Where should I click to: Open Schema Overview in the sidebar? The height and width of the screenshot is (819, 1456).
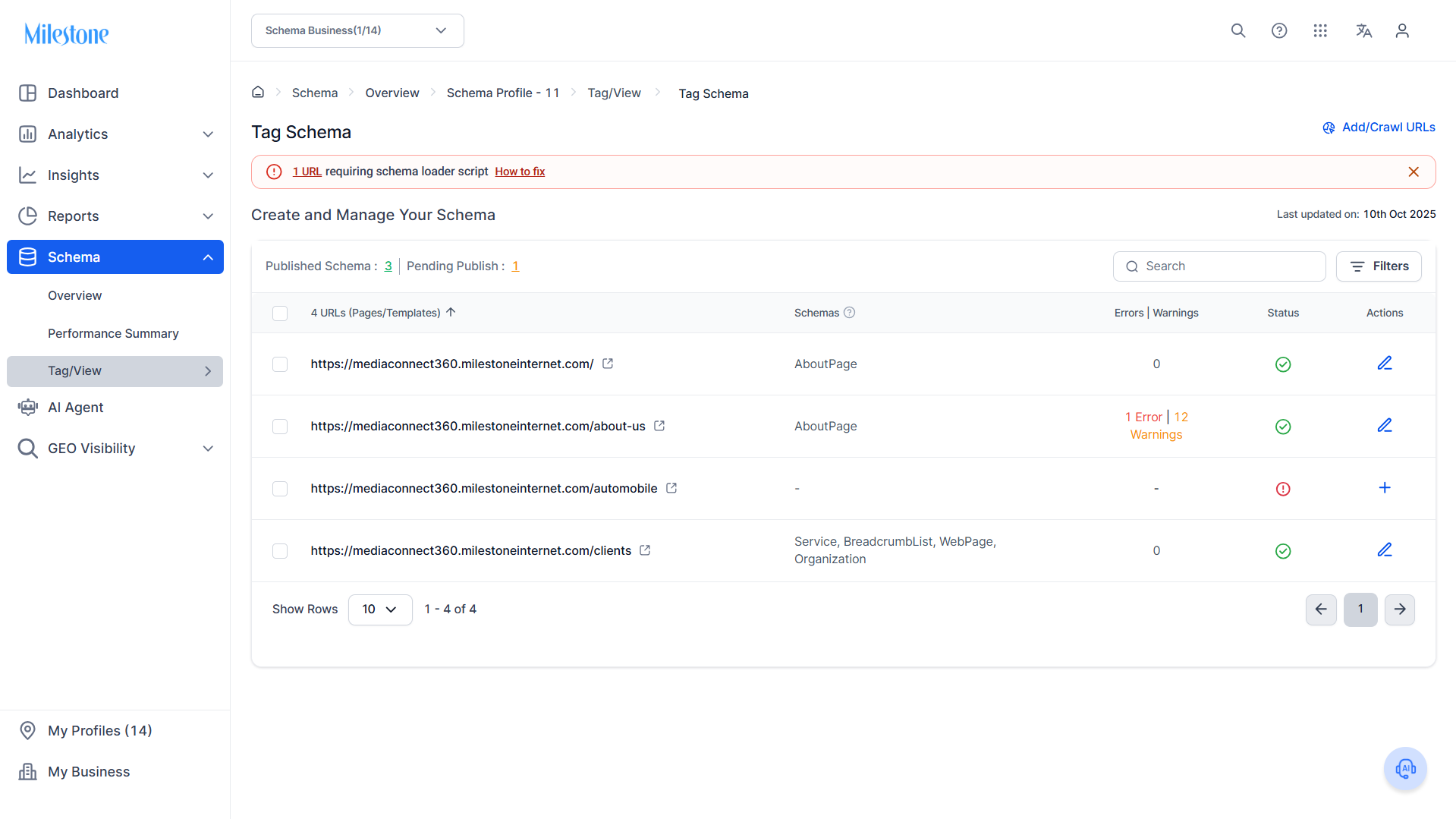74,295
